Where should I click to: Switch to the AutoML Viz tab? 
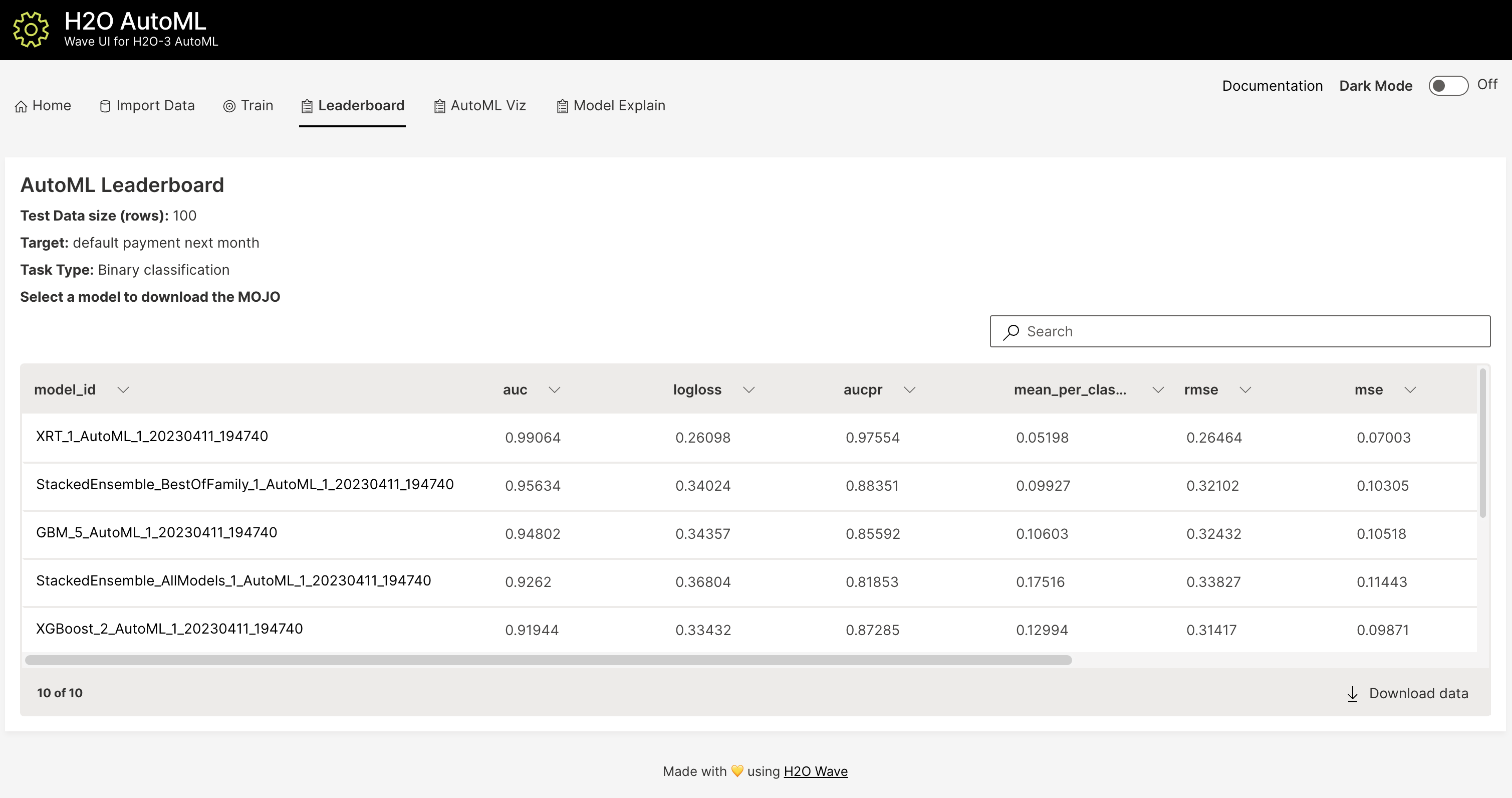pyautogui.click(x=488, y=106)
